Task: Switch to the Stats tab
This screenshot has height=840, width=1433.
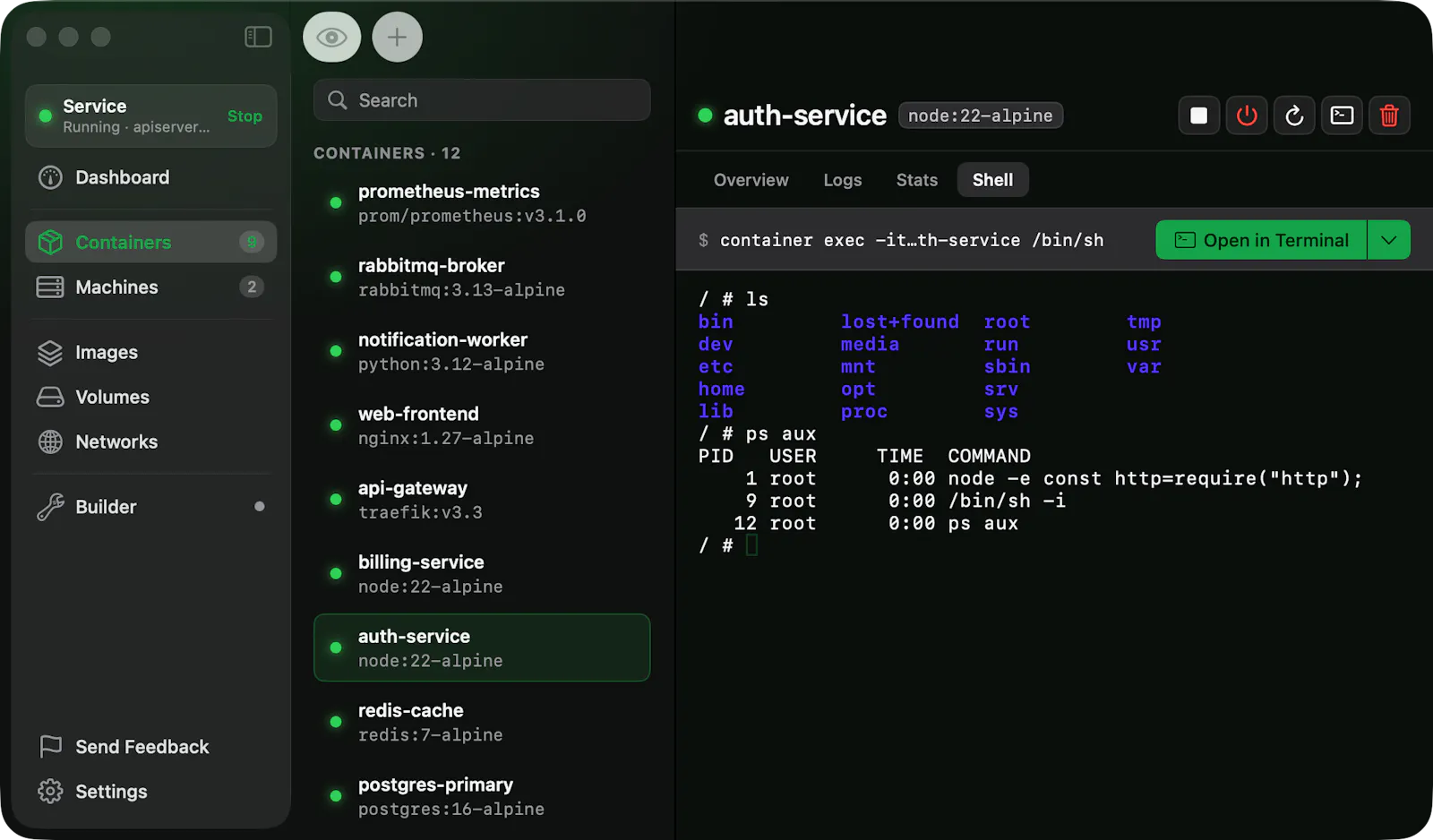Action: [x=917, y=180]
